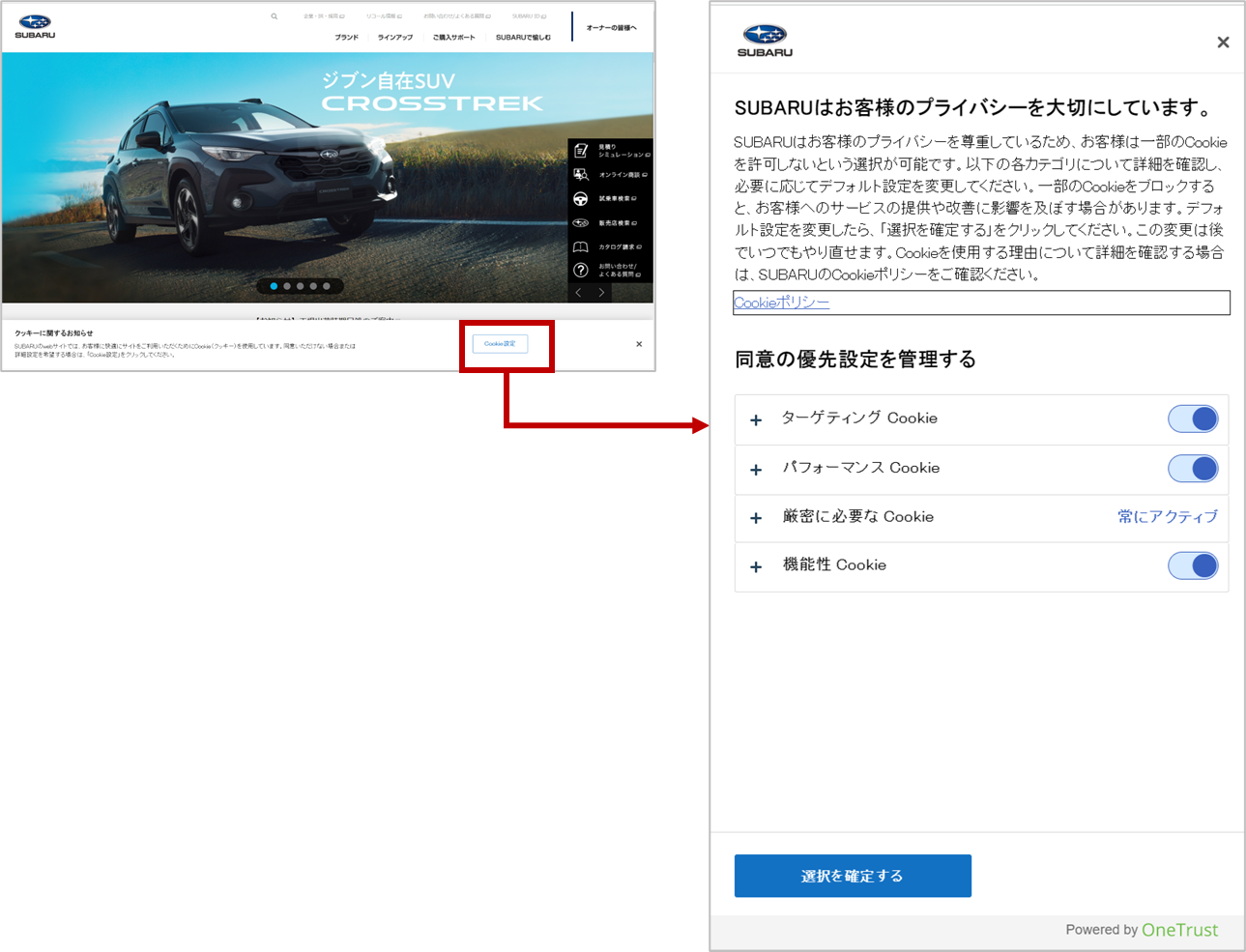Open お問い合わせ/よくある質問 in the top header
Image resolution: width=1246 pixels, height=952 pixels.
[456, 16]
